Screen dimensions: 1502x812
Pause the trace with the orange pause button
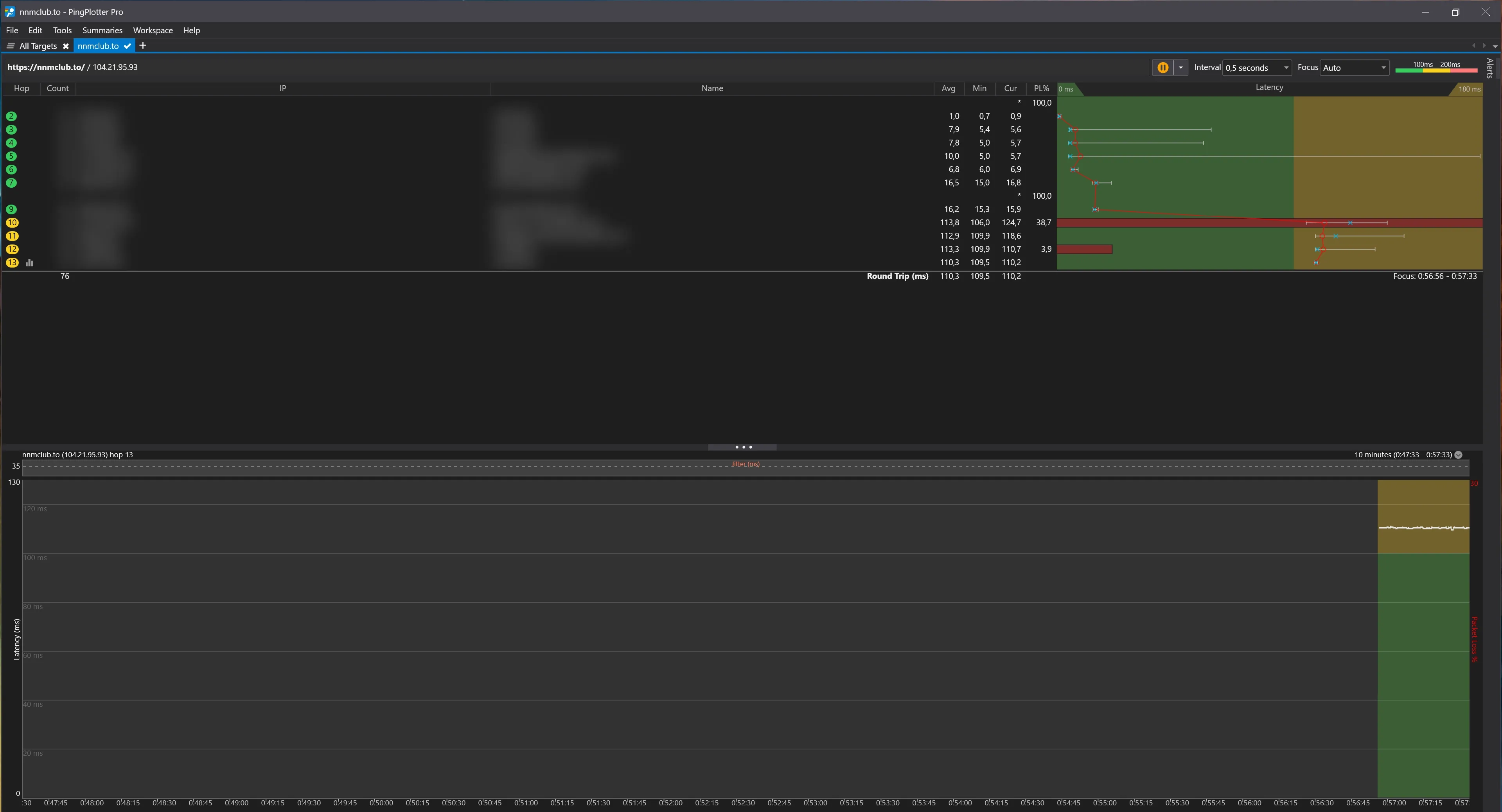[1162, 68]
